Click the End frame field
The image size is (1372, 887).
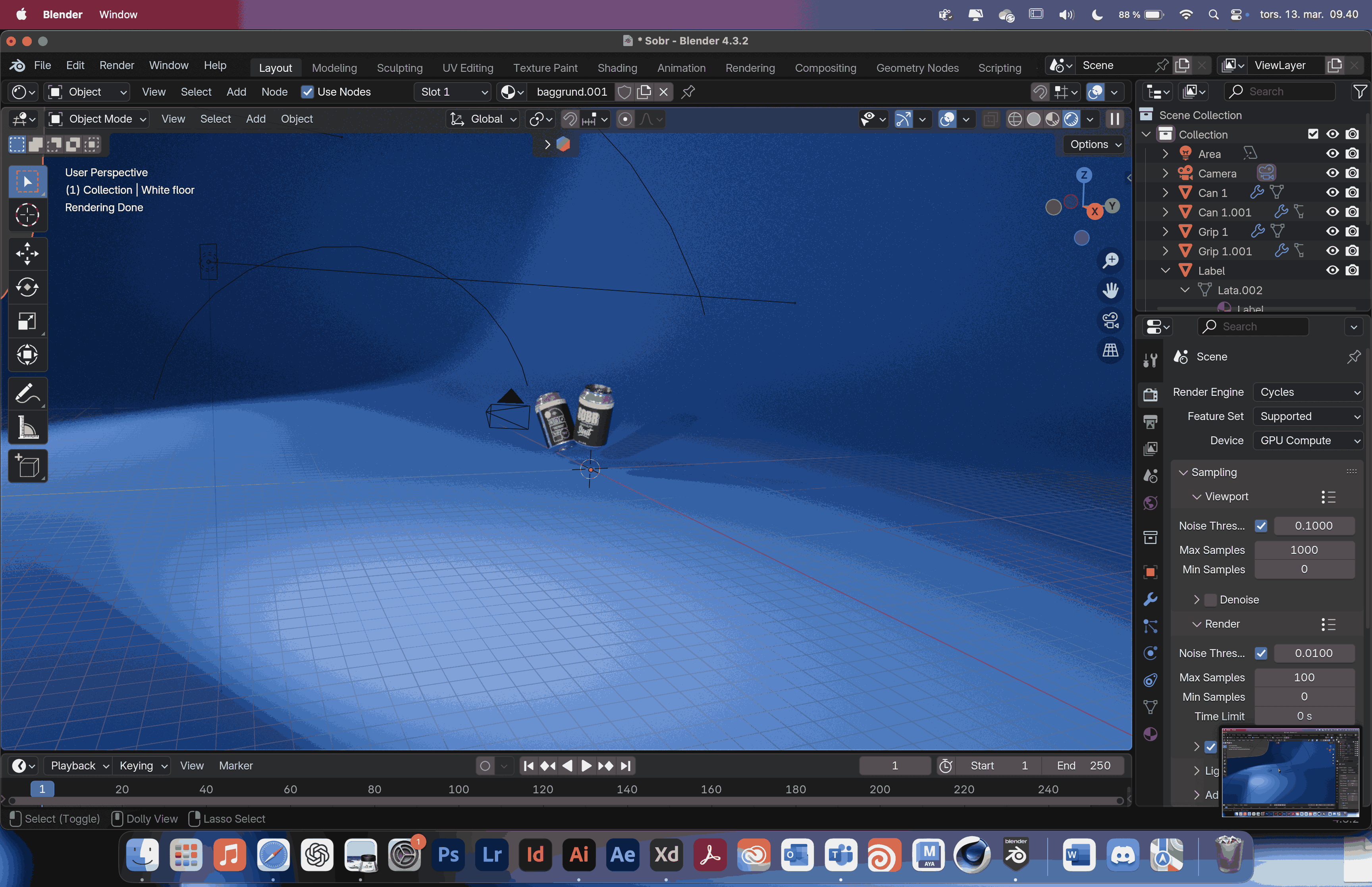(1083, 766)
